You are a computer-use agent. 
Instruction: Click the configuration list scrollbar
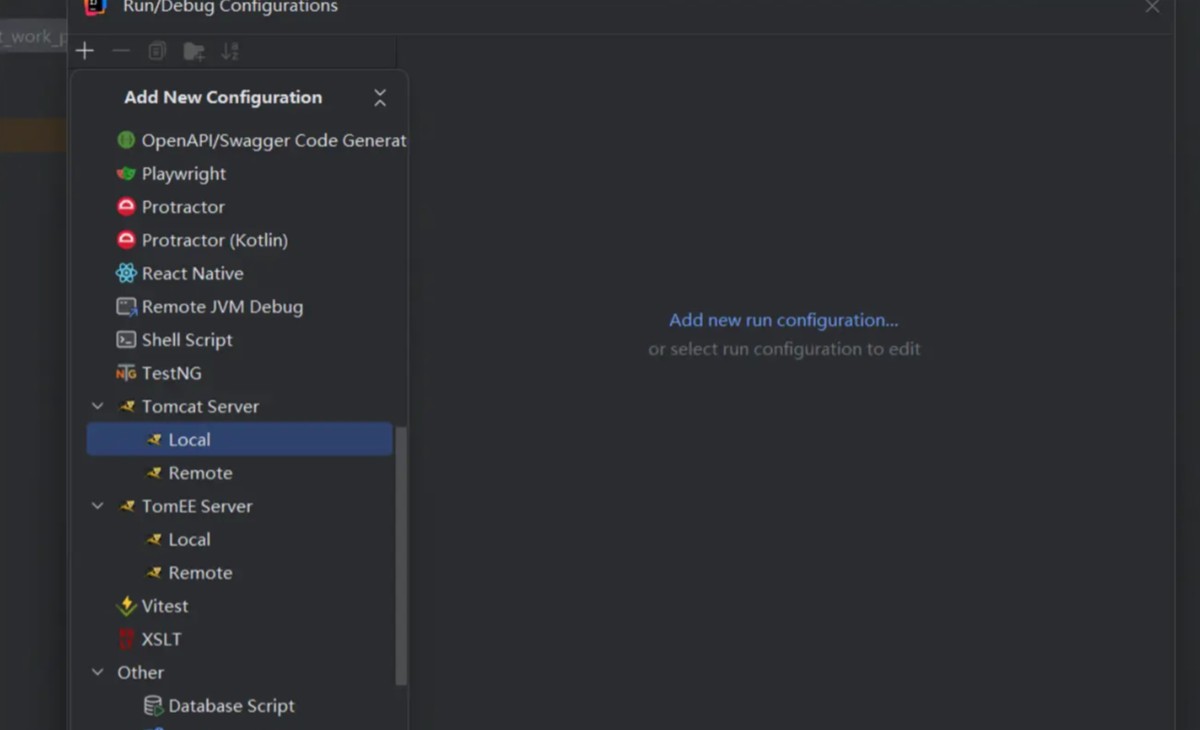tap(402, 555)
